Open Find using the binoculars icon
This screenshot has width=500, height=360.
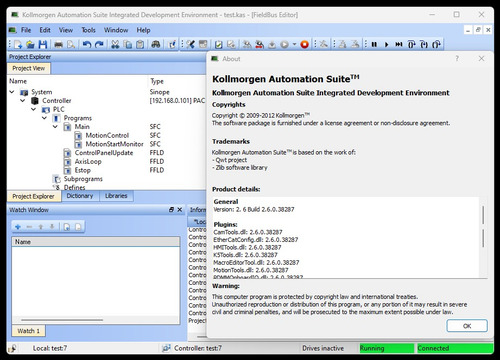pyautogui.click(x=156, y=44)
